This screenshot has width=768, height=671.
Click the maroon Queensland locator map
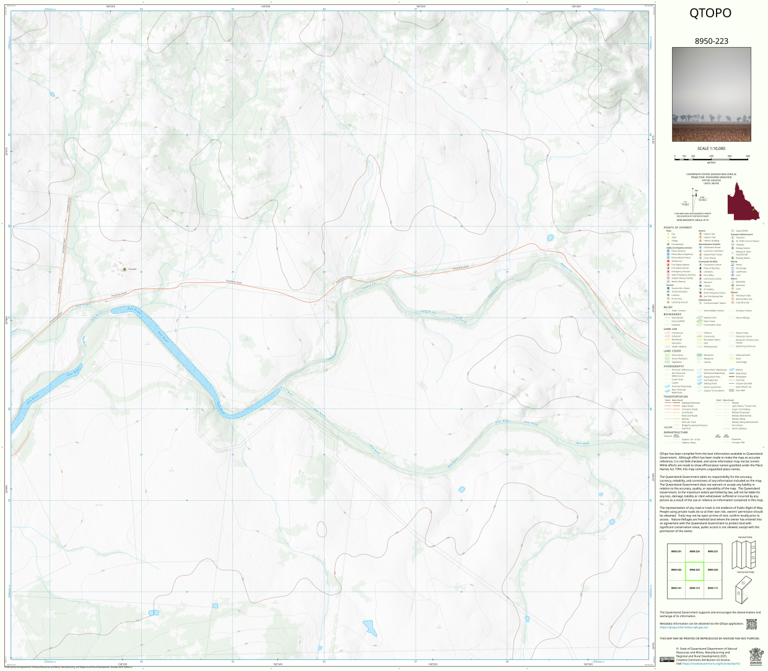tap(743, 202)
